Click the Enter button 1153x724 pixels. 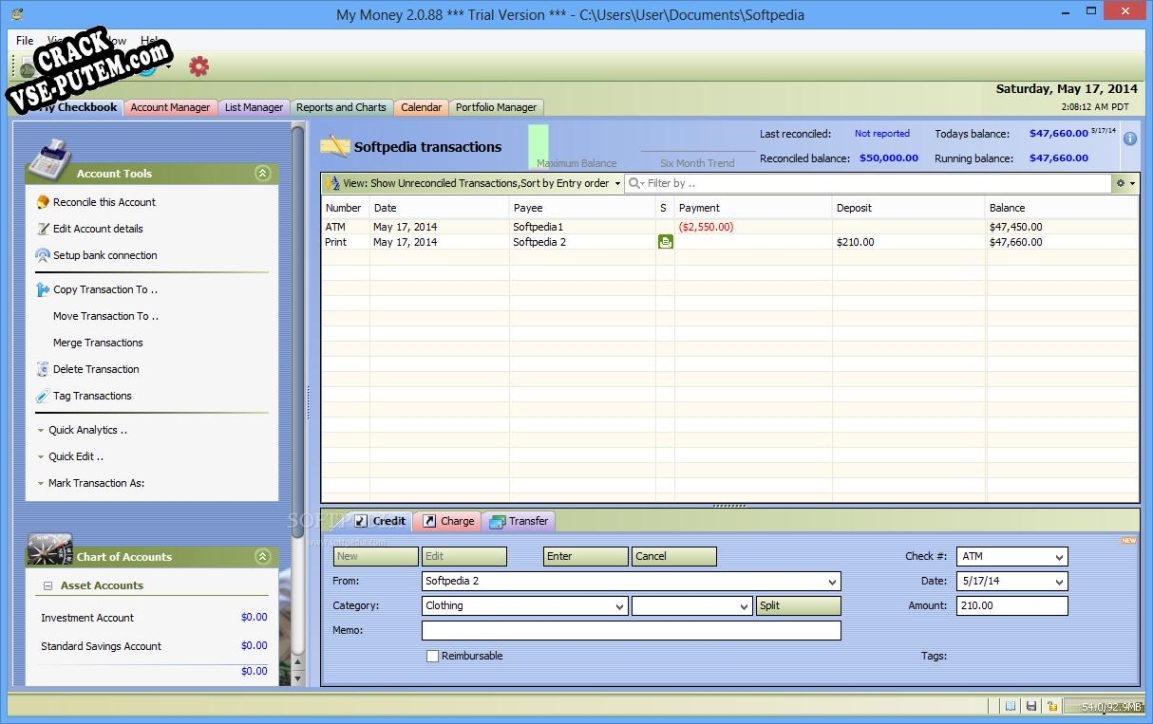585,556
